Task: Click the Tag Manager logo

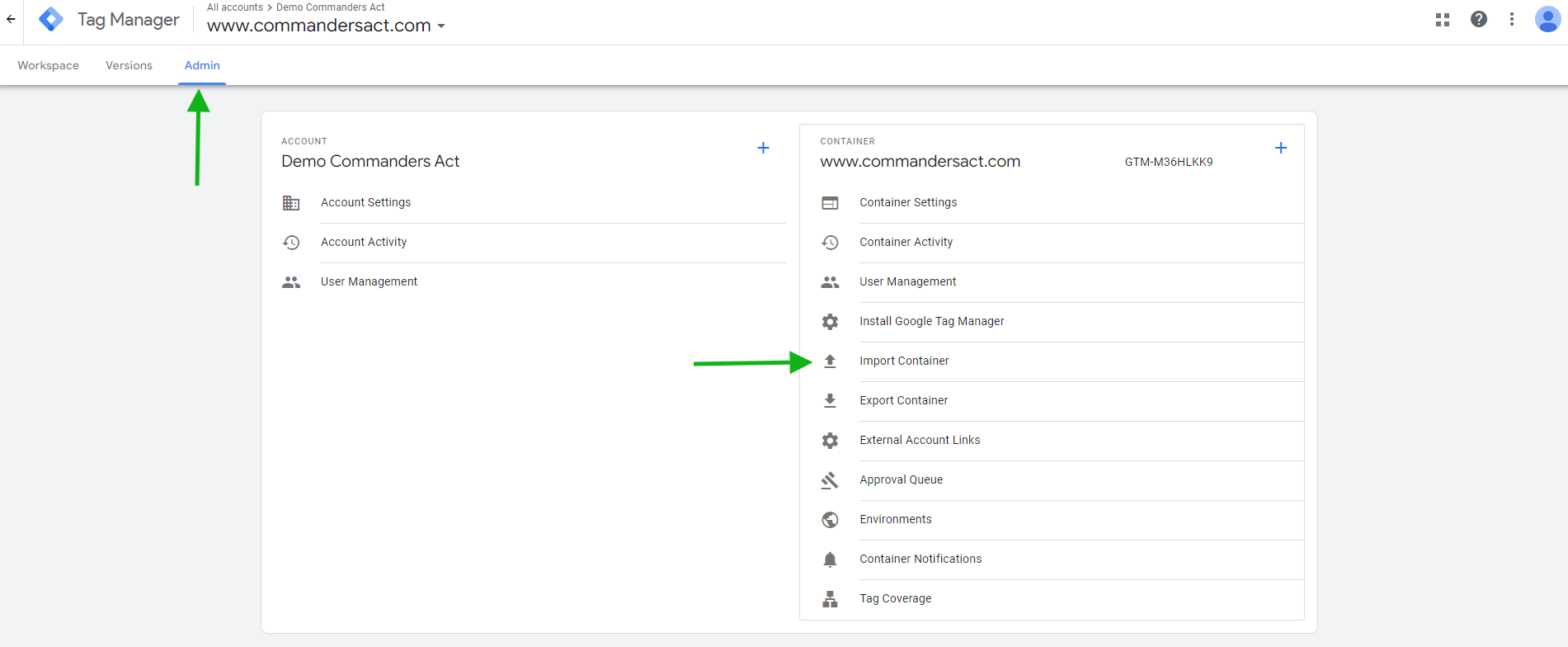Action: [51, 20]
